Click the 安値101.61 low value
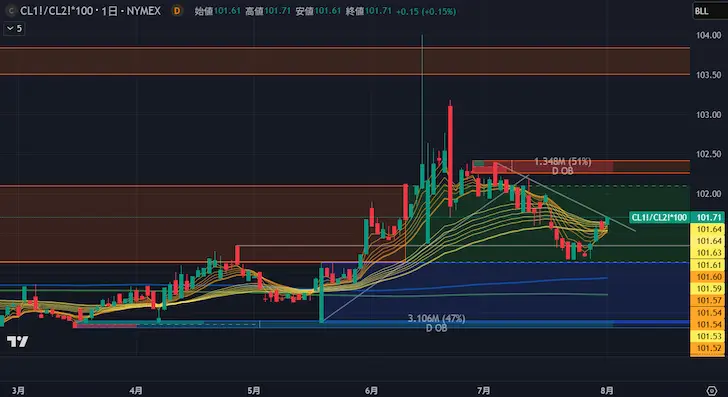The image size is (728, 397). [x=318, y=11]
